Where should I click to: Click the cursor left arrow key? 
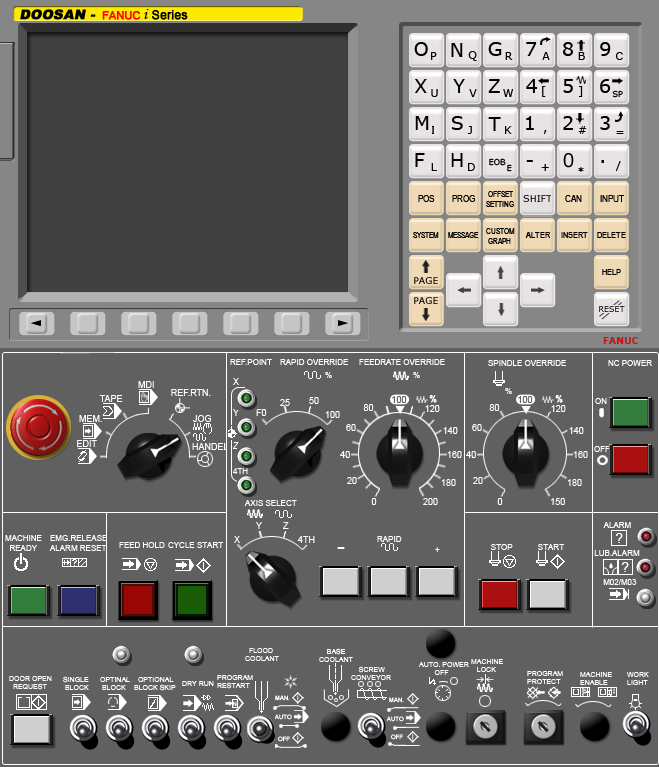(x=463, y=290)
